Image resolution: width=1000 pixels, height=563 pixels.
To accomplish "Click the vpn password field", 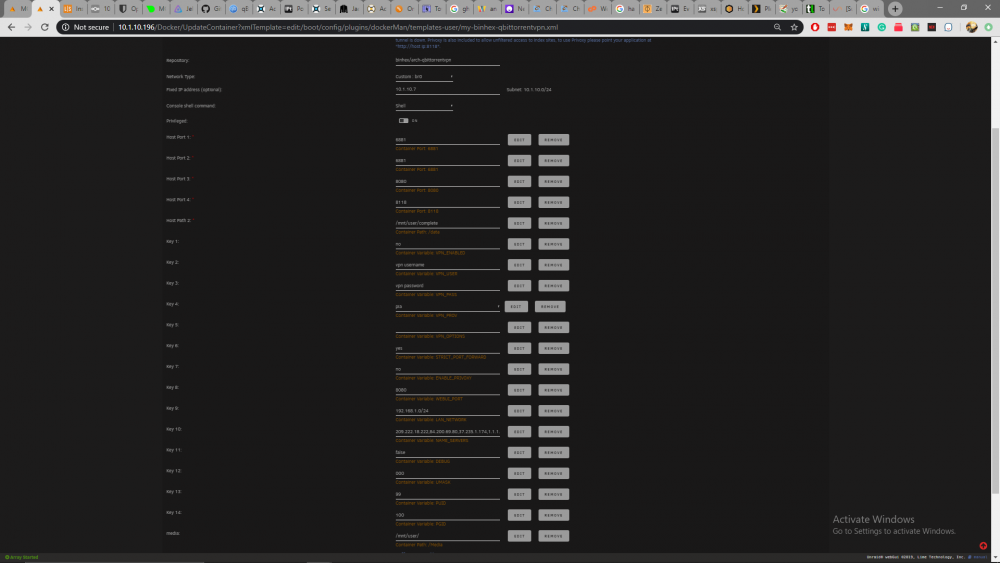I will coord(448,286).
